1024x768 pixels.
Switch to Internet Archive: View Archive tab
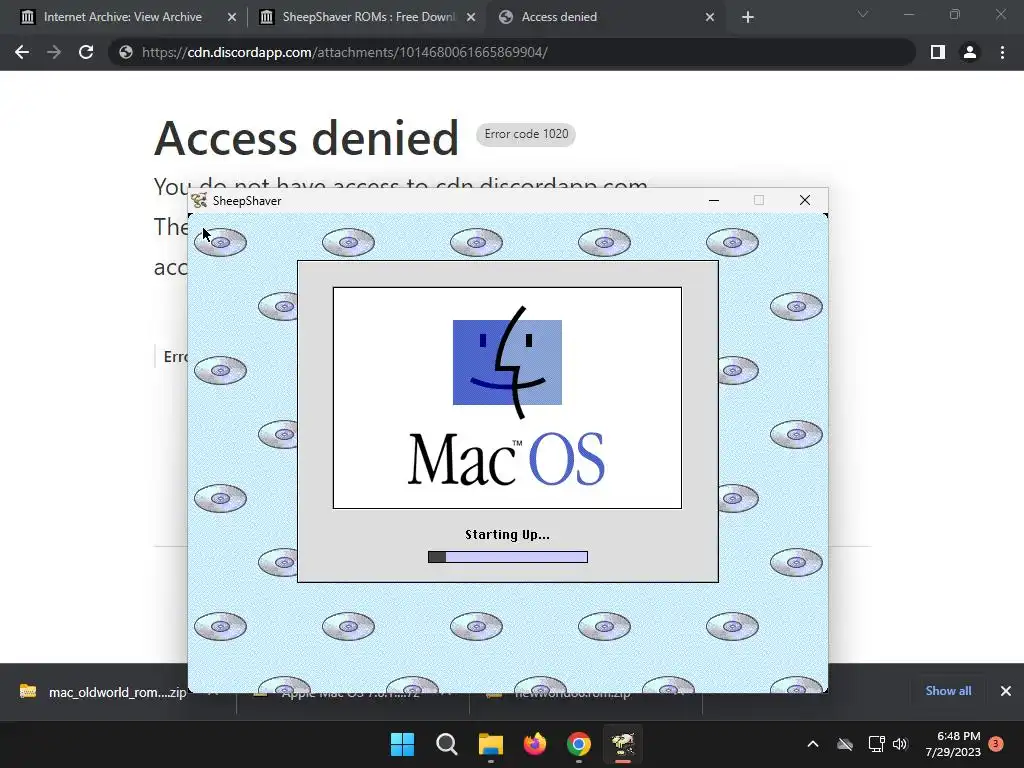[x=123, y=17]
